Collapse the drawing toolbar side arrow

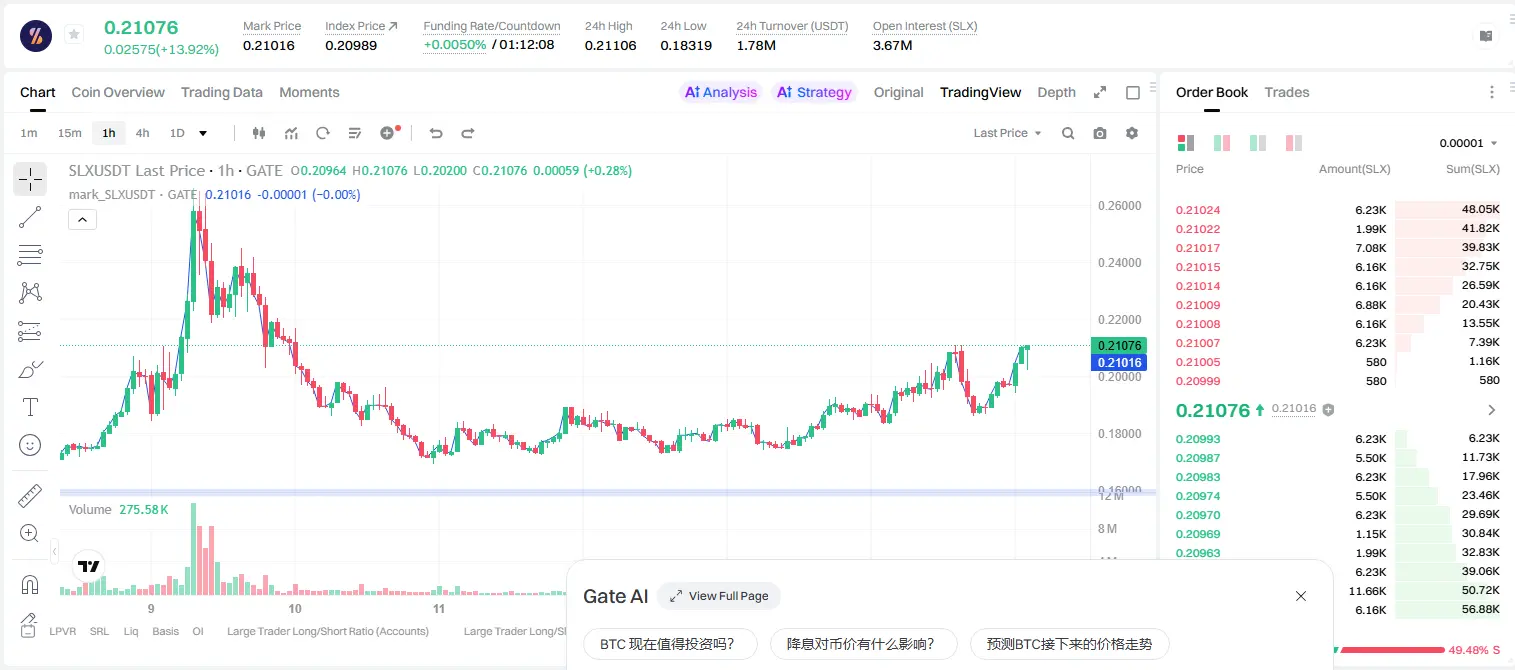pyautogui.click(x=54, y=551)
